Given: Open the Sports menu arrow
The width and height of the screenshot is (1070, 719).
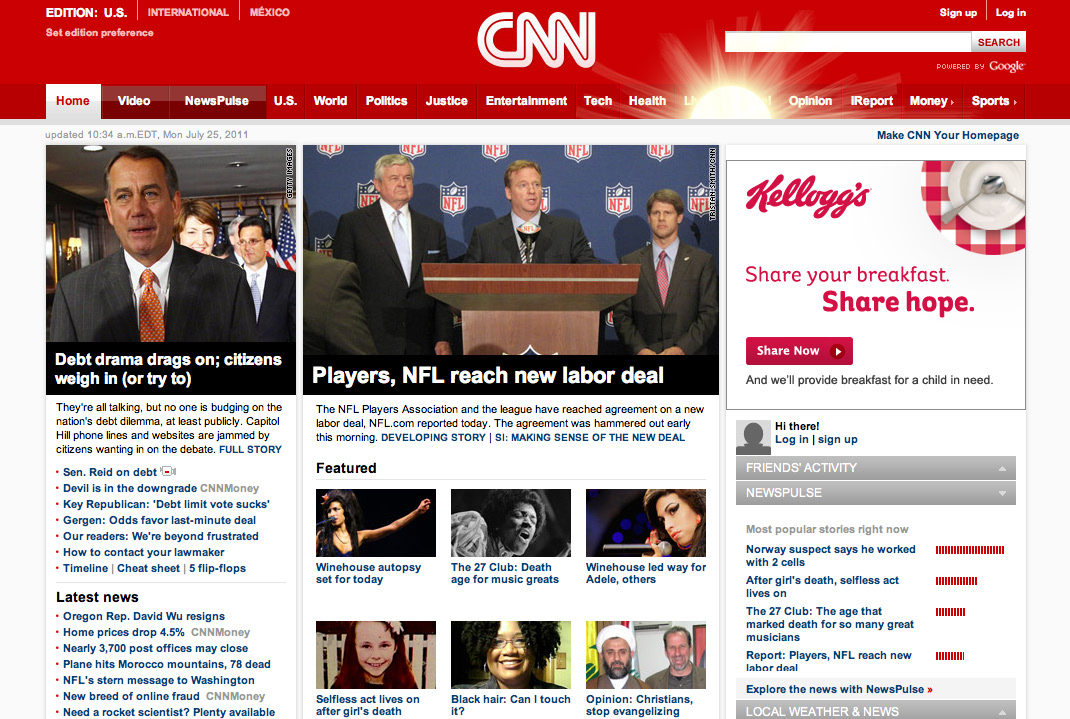Looking at the screenshot, I should coord(1015,102).
